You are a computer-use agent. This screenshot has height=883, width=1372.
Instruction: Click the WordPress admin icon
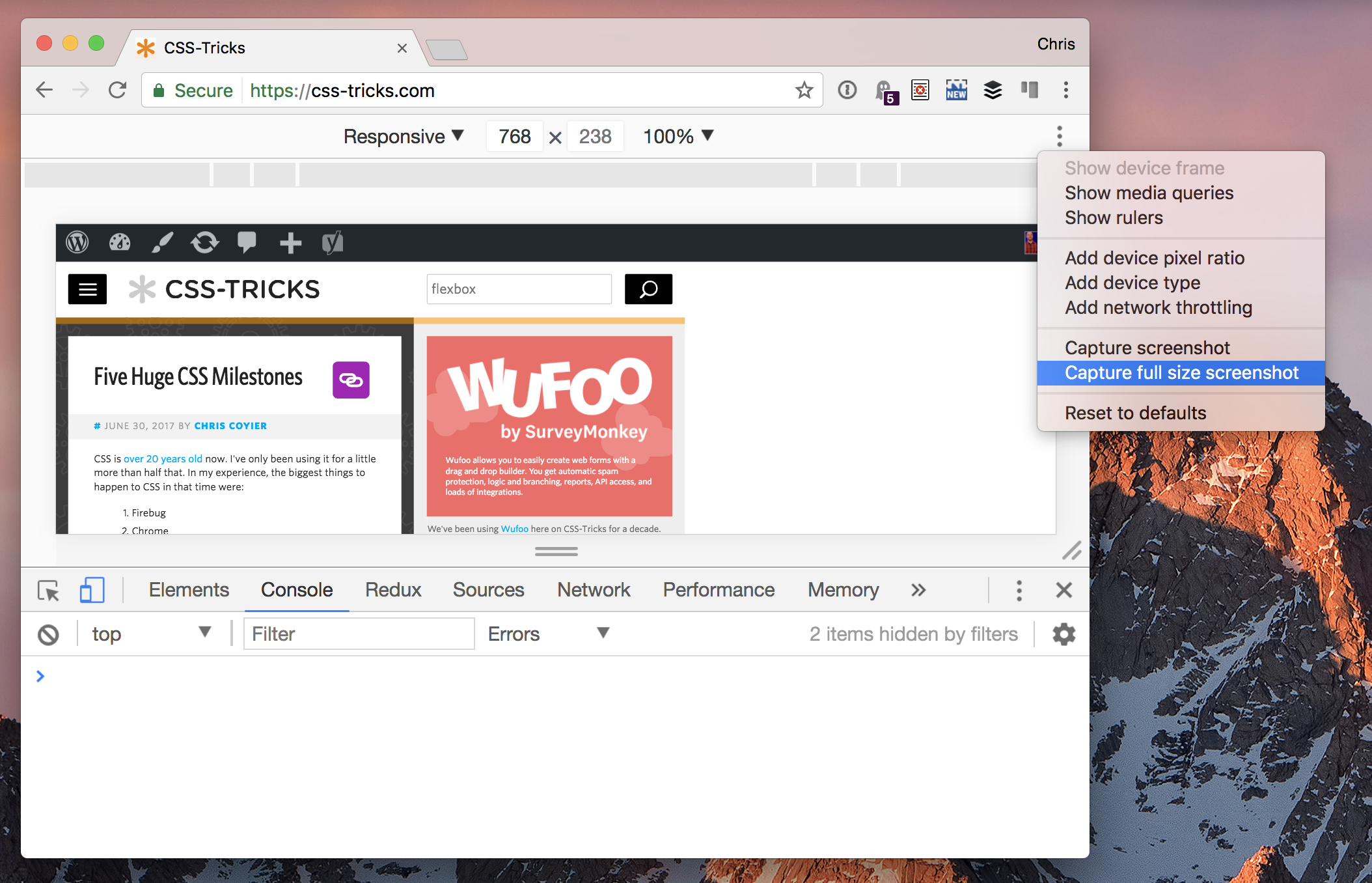point(78,242)
